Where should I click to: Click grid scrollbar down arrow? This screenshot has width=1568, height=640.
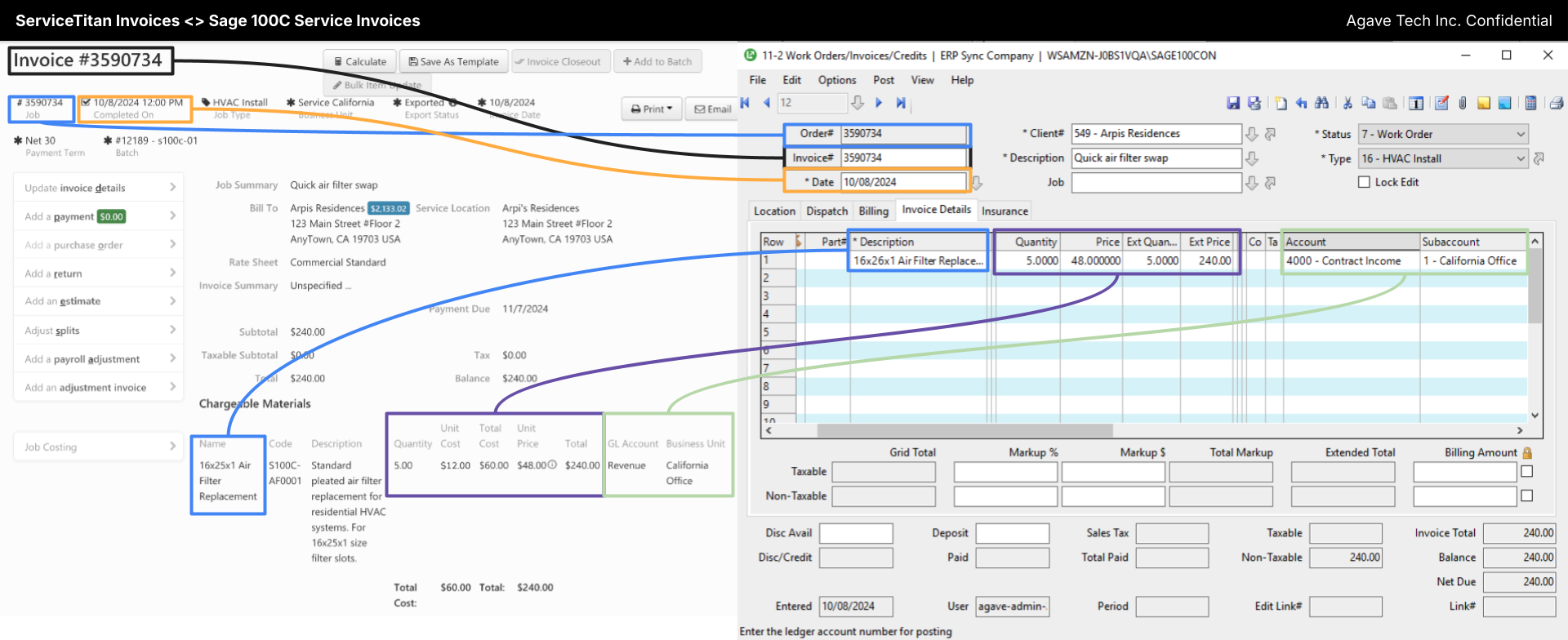(1535, 416)
